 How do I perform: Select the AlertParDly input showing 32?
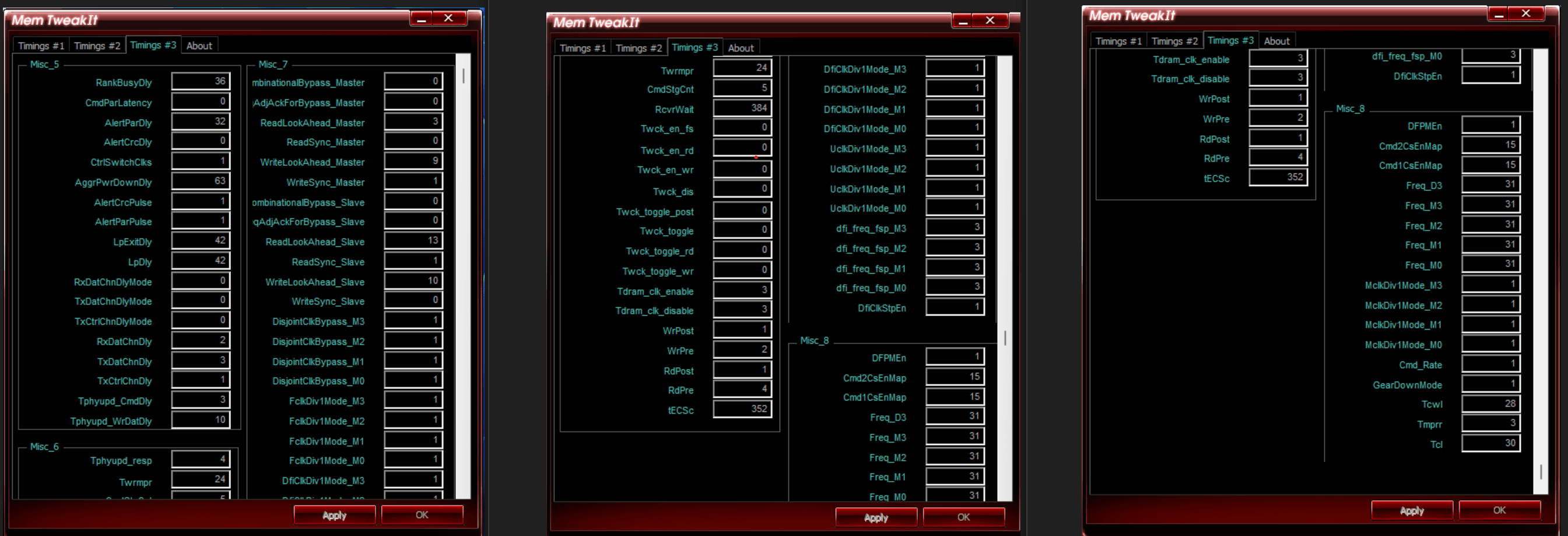tap(201, 122)
